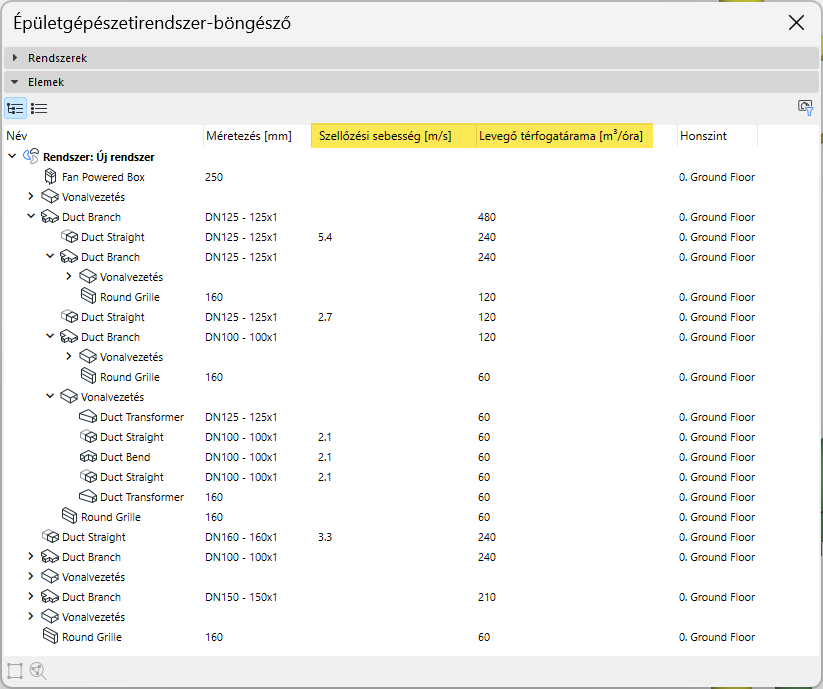Click the Fan Powered Box element icon
The image size is (823, 689).
pyautogui.click(x=51, y=177)
